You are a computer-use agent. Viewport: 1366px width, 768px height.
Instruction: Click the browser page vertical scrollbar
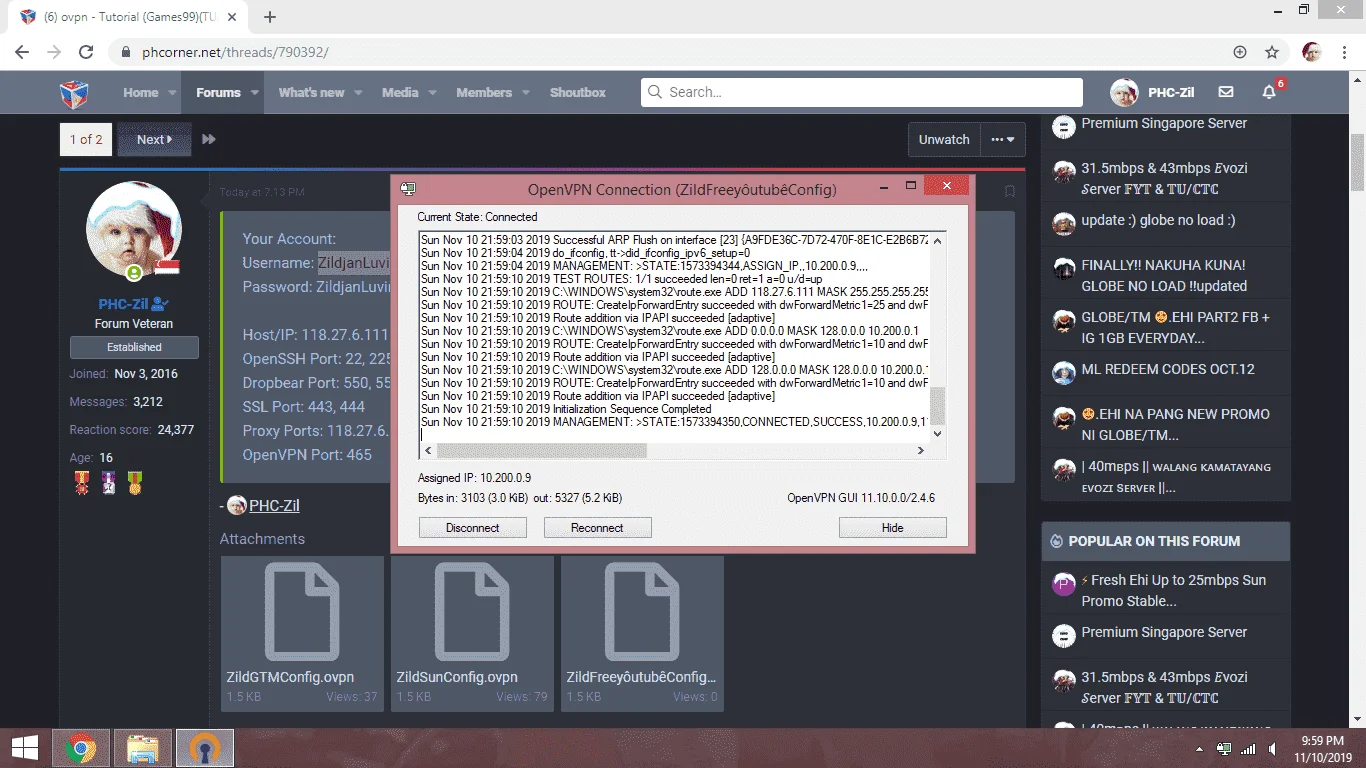pos(1357,160)
